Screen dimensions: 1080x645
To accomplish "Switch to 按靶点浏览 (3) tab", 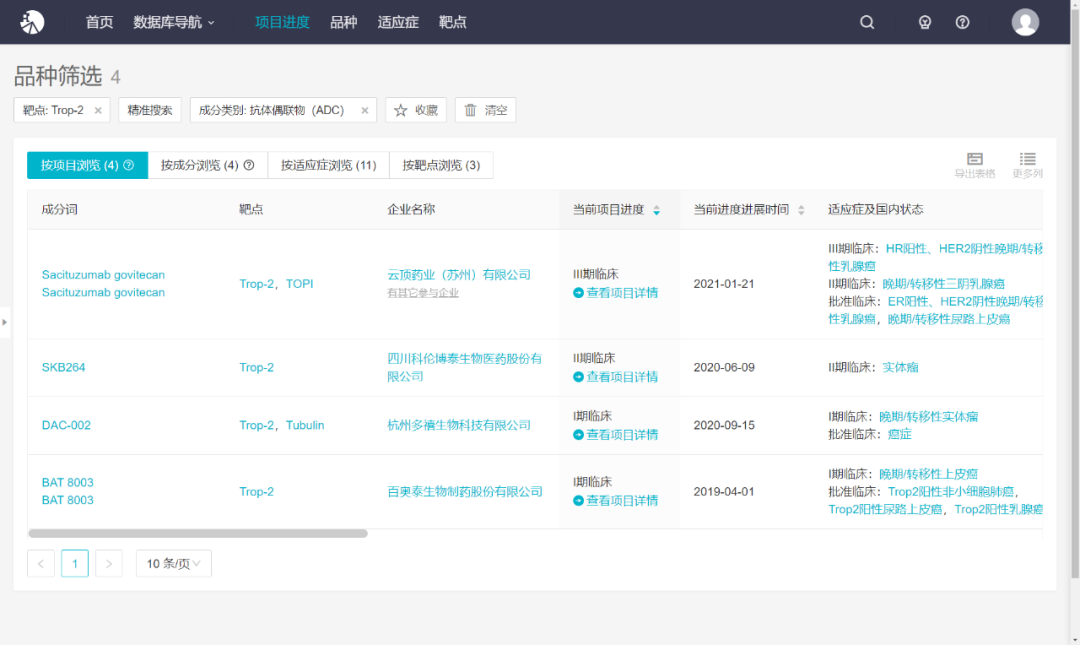I will point(442,165).
